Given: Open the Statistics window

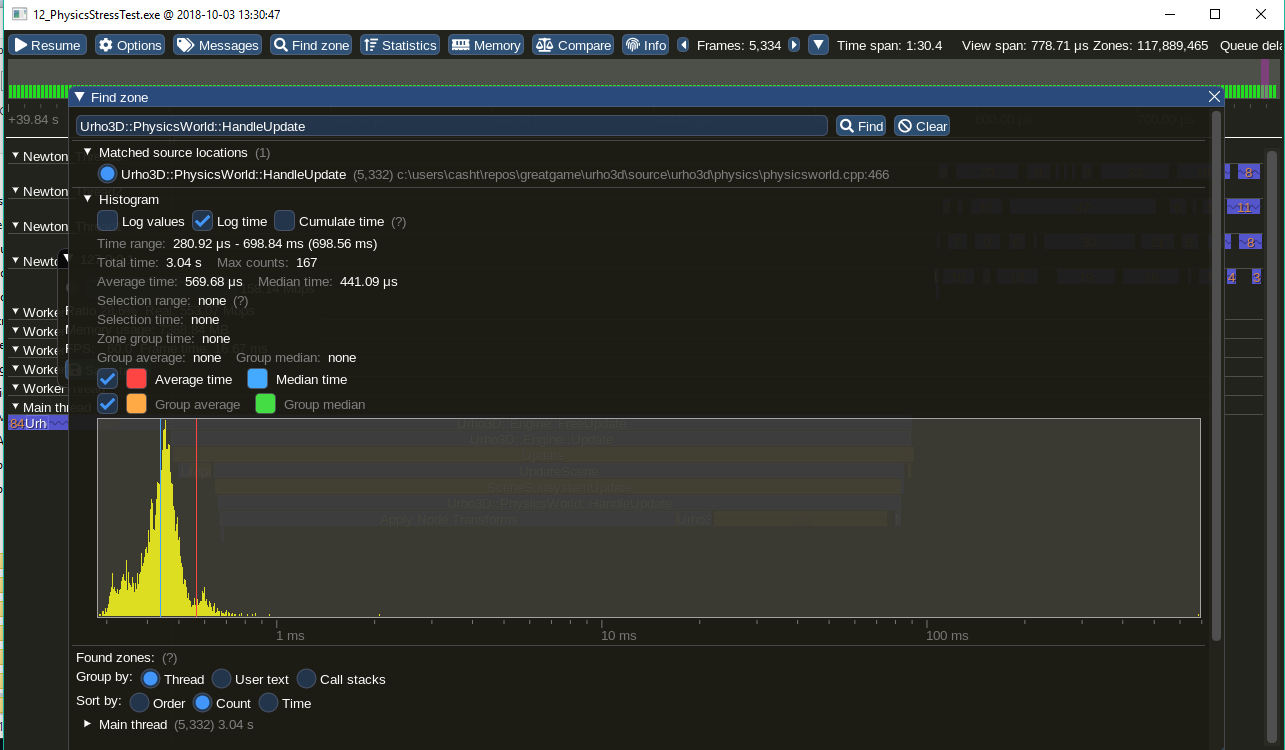Looking at the screenshot, I should tap(400, 45).
